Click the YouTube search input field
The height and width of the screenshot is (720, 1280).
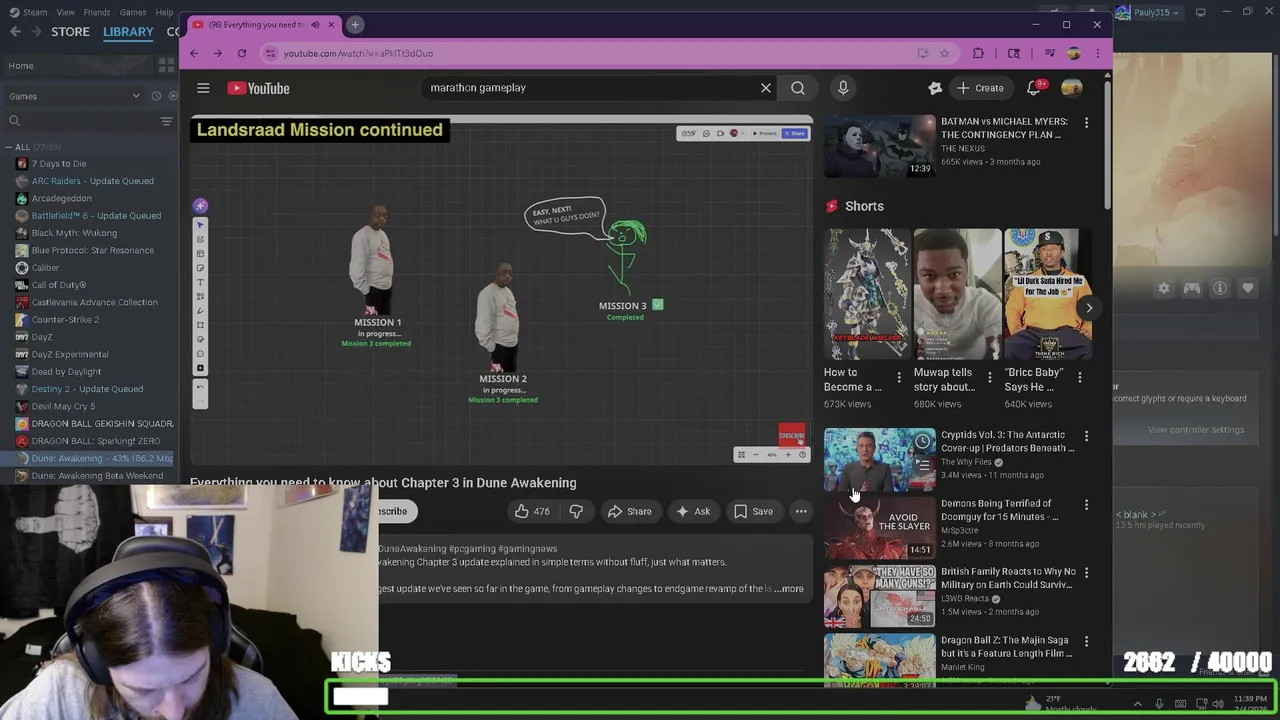point(590,88)
